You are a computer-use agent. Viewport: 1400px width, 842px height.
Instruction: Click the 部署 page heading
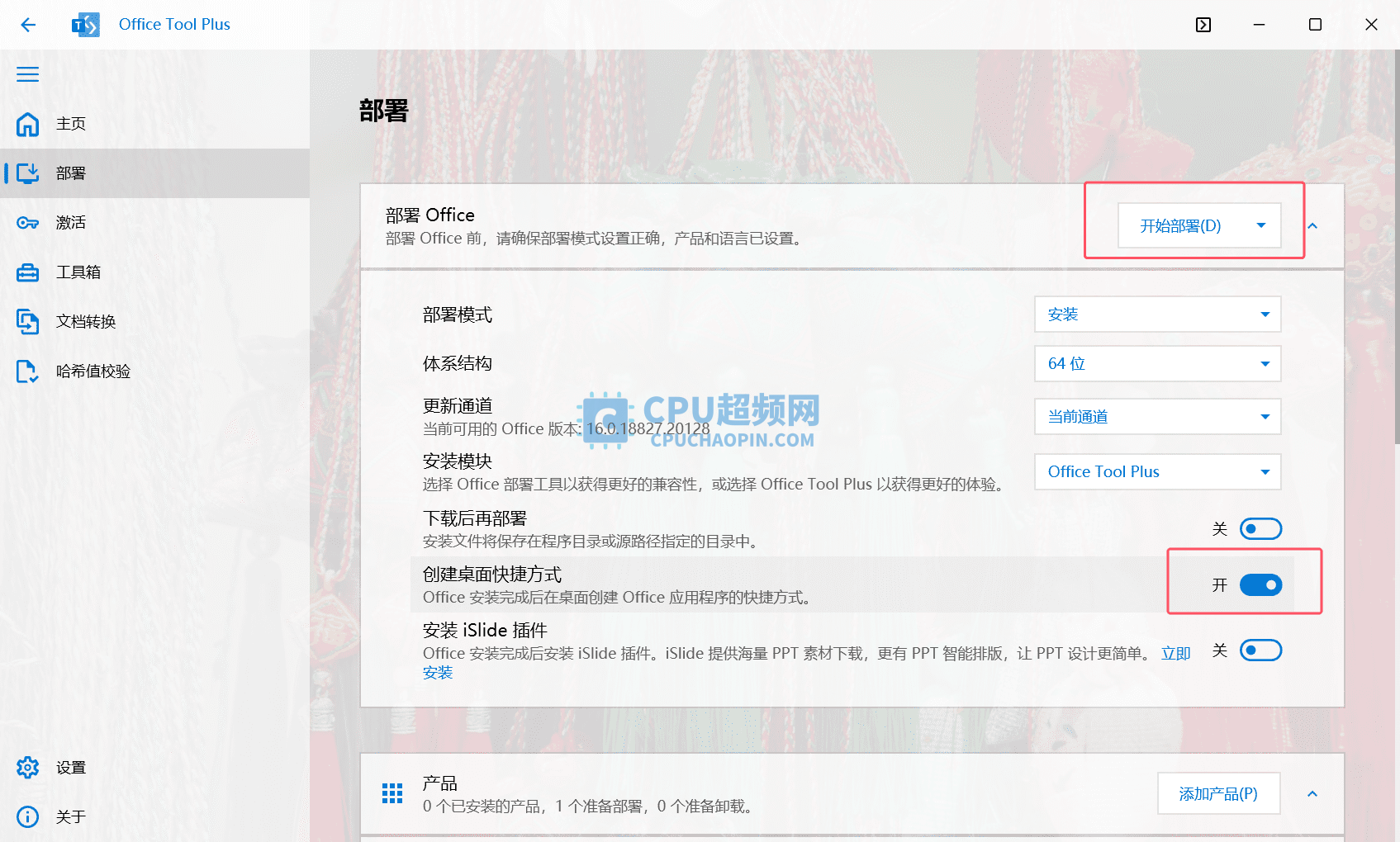click(383, 111)
